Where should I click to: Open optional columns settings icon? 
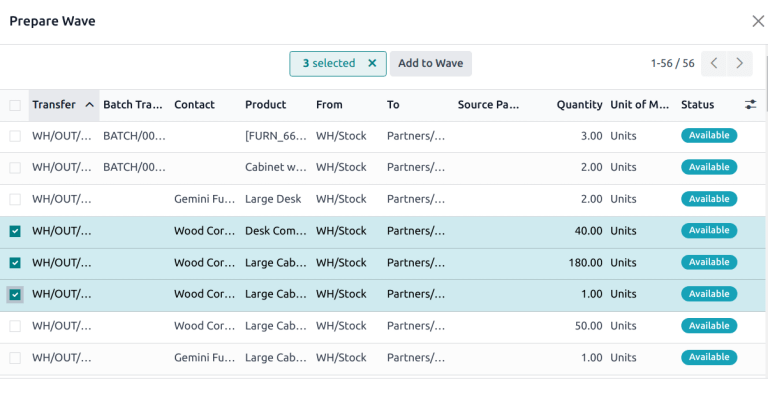[x=750, y=104]
